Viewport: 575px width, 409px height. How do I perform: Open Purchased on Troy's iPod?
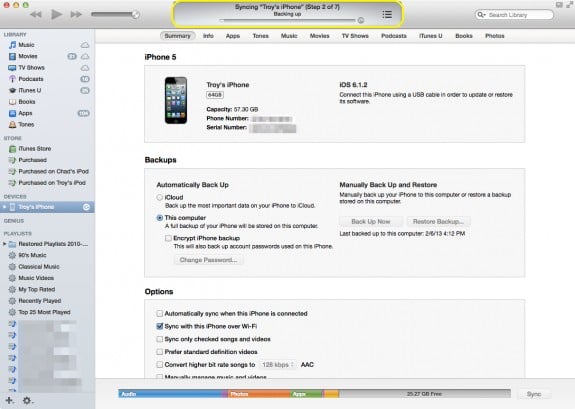pyautogui.click(x=52, y=183)
